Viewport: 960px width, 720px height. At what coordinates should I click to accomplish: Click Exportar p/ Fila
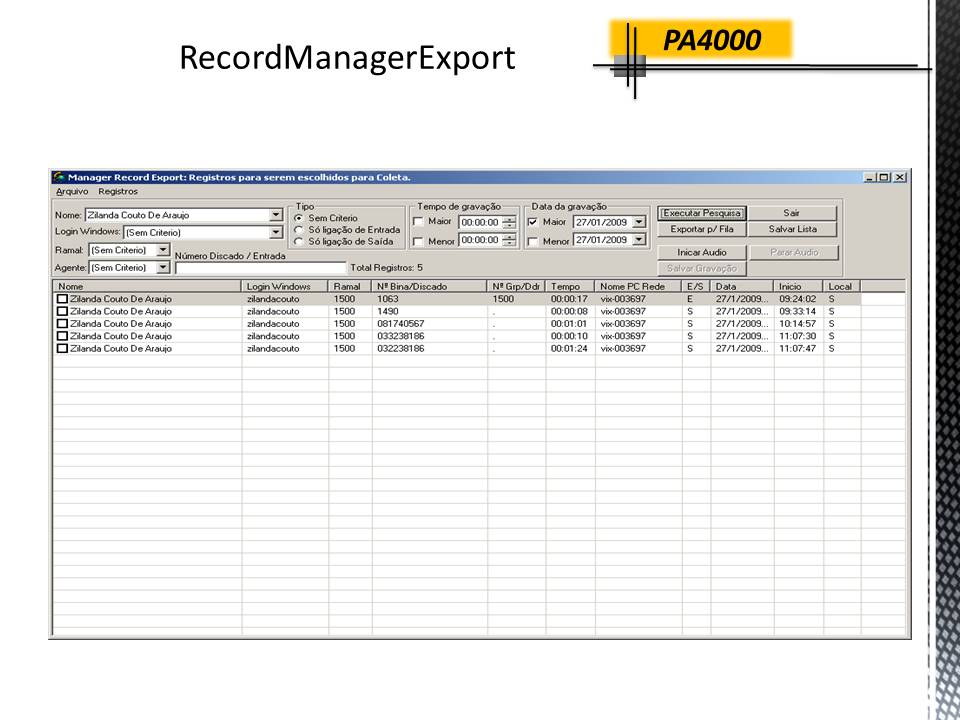click(x=704, y=227)
